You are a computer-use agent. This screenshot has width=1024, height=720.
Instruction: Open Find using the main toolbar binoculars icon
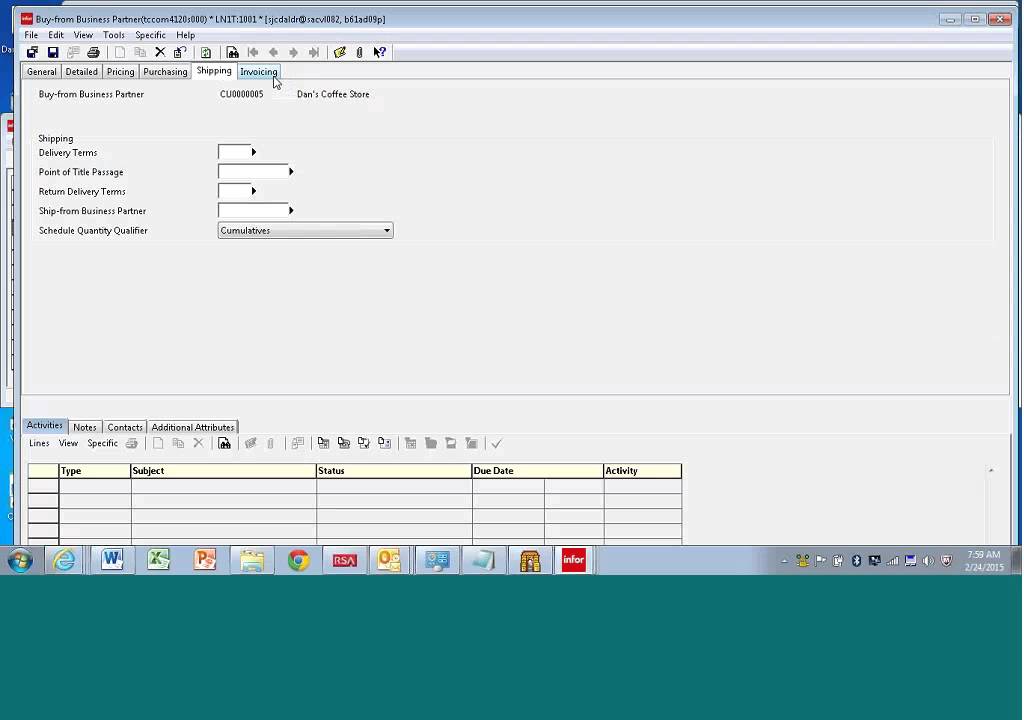click(x=232, y=52)
